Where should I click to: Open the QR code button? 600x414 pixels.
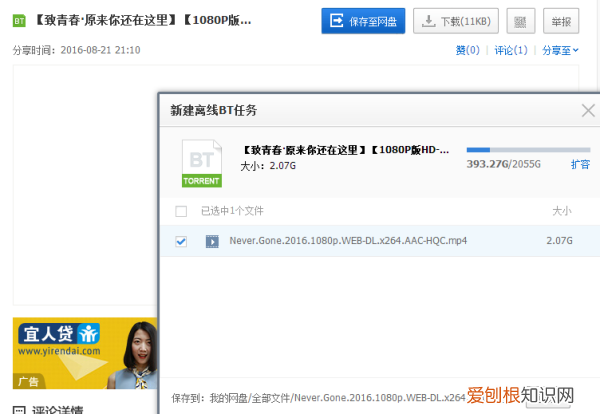tap(520, 21)
